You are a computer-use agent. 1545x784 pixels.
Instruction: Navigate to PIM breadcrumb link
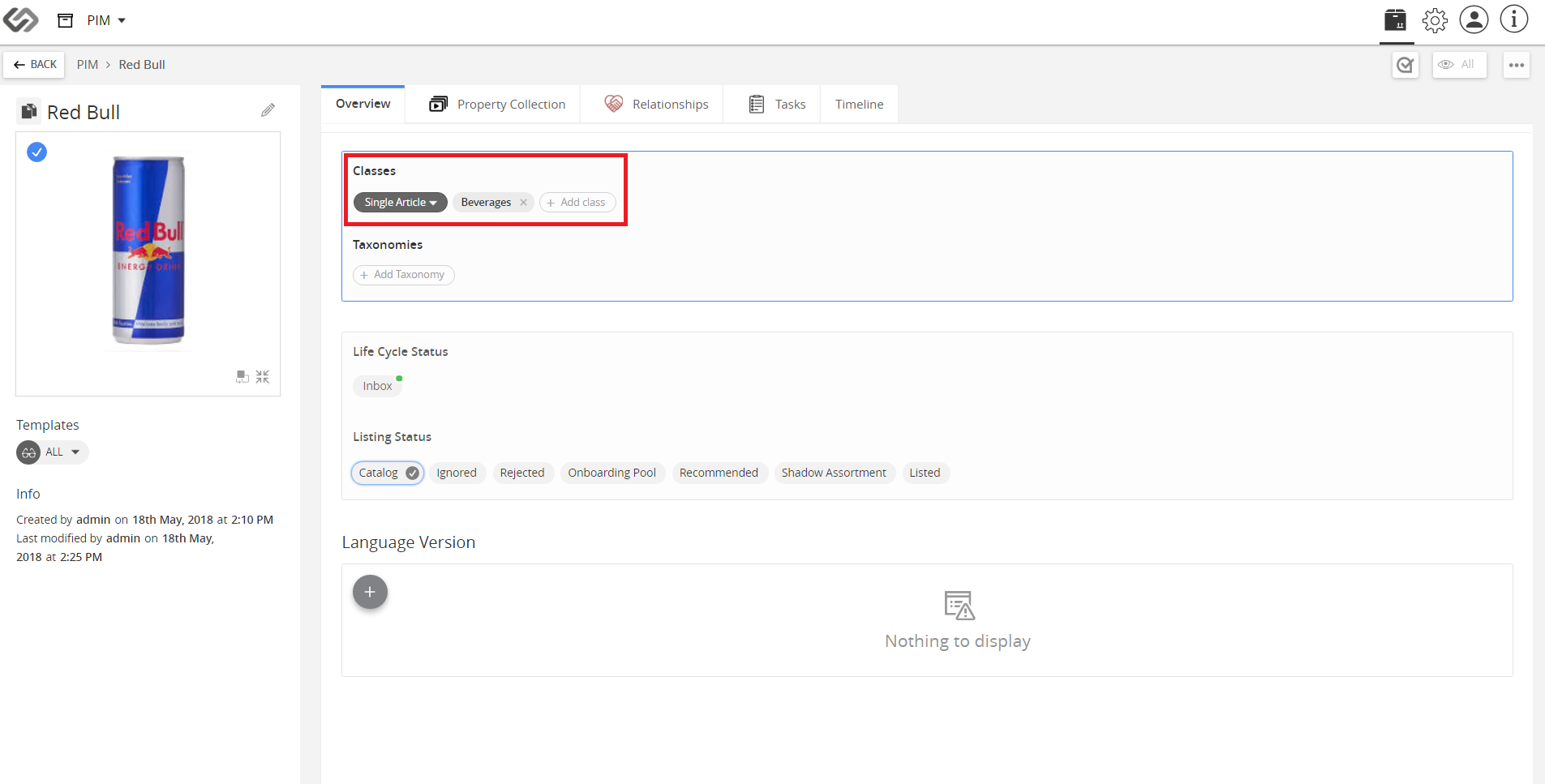coord(88,65)
